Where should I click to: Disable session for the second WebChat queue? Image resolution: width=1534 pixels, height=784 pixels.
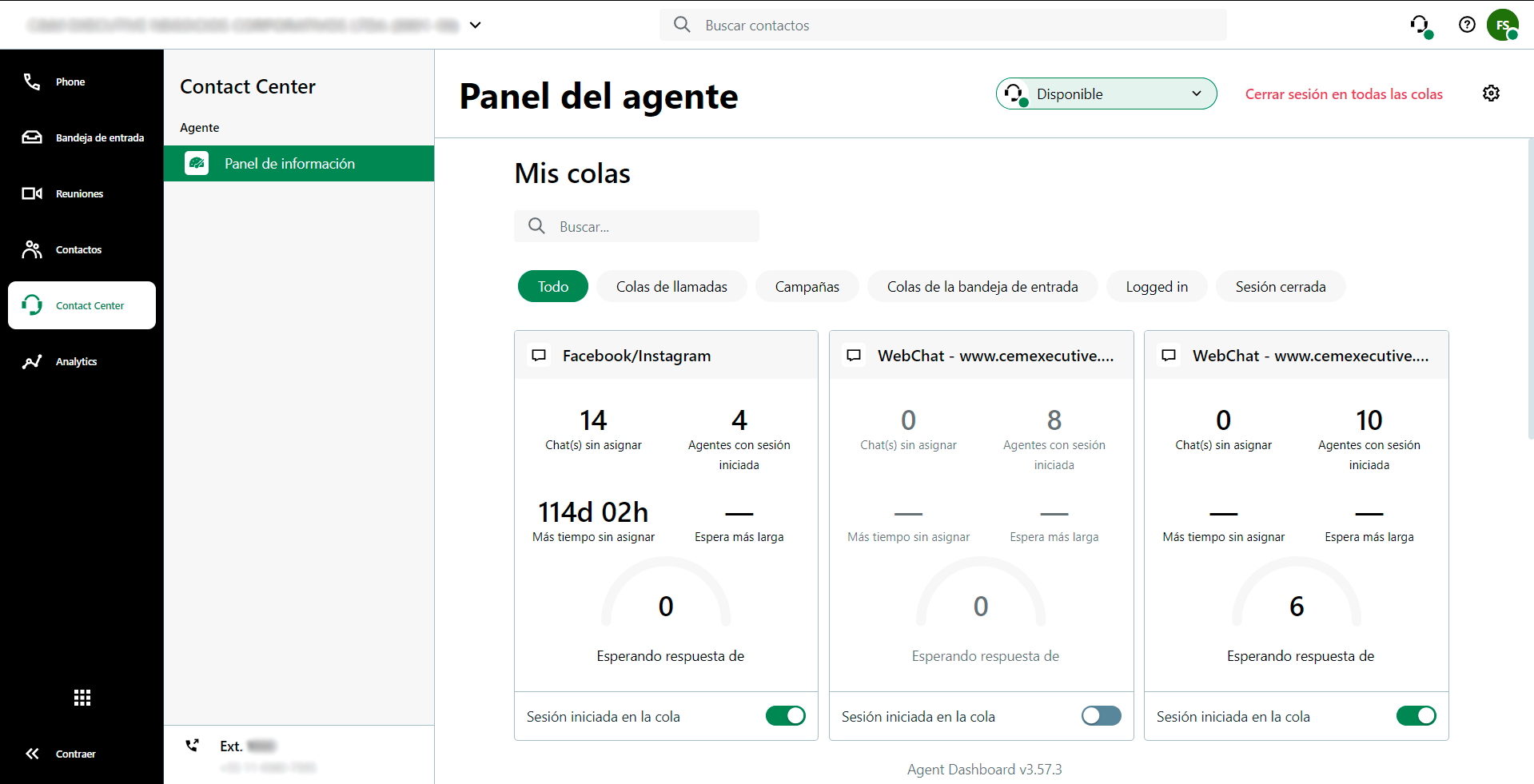(1416, 715)
